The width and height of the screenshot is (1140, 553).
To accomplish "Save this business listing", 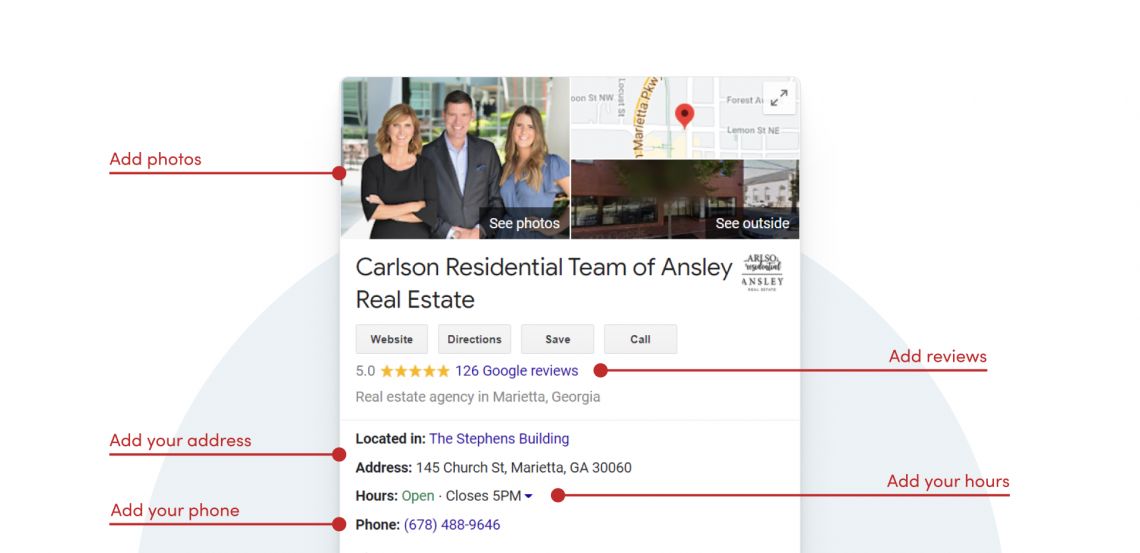I will pyautogui.click(x=557, y=339).
